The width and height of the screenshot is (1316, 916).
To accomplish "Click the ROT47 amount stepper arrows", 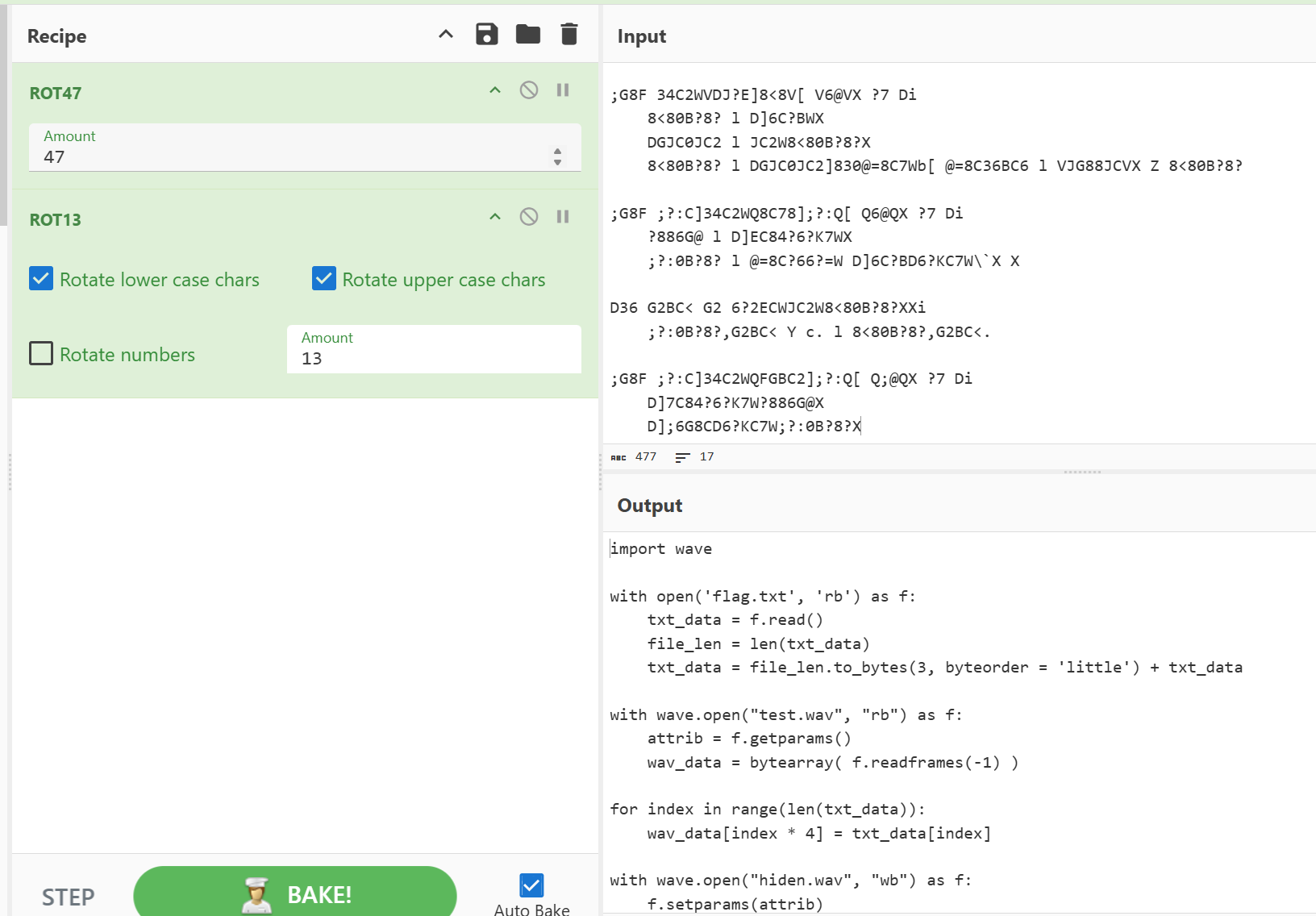I will pos(557,156).
